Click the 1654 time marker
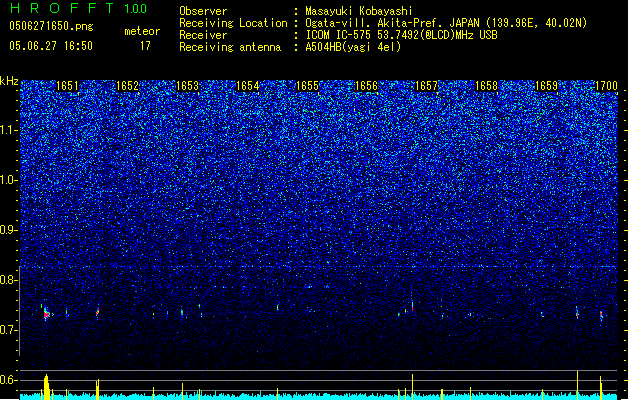 coord(248,86)
